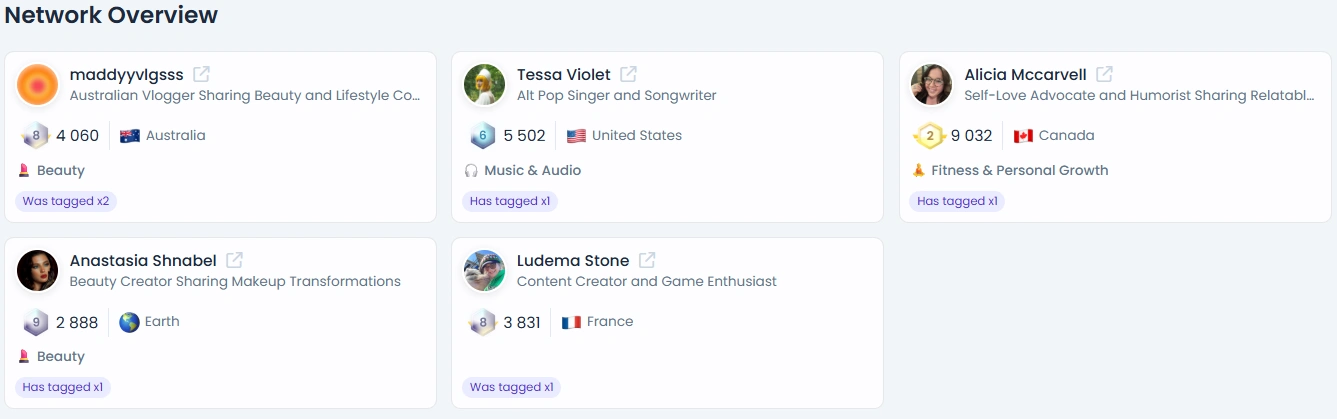Click the Fitness & Personal Growth category

point(1020,170)
